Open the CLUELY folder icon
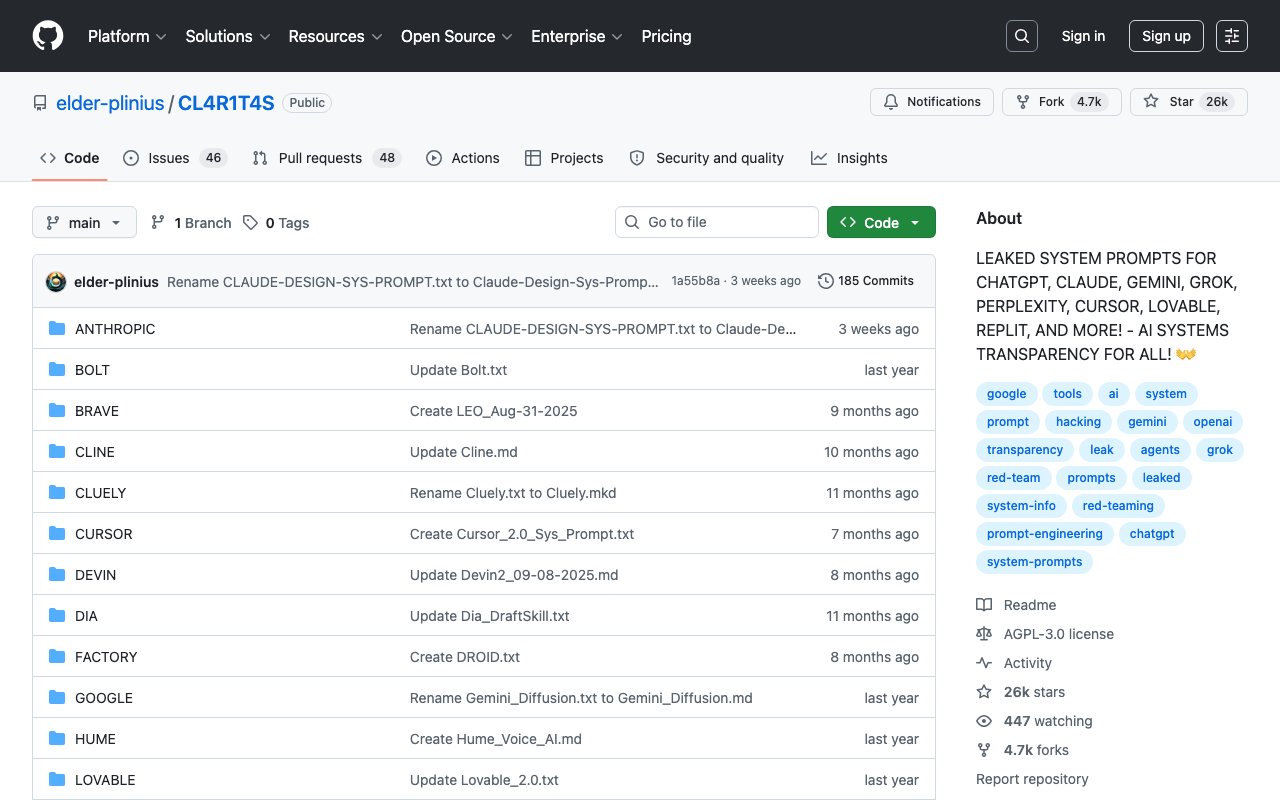Image resolution: width=1280 pixels, height=800 pixels. coord(57,493)
